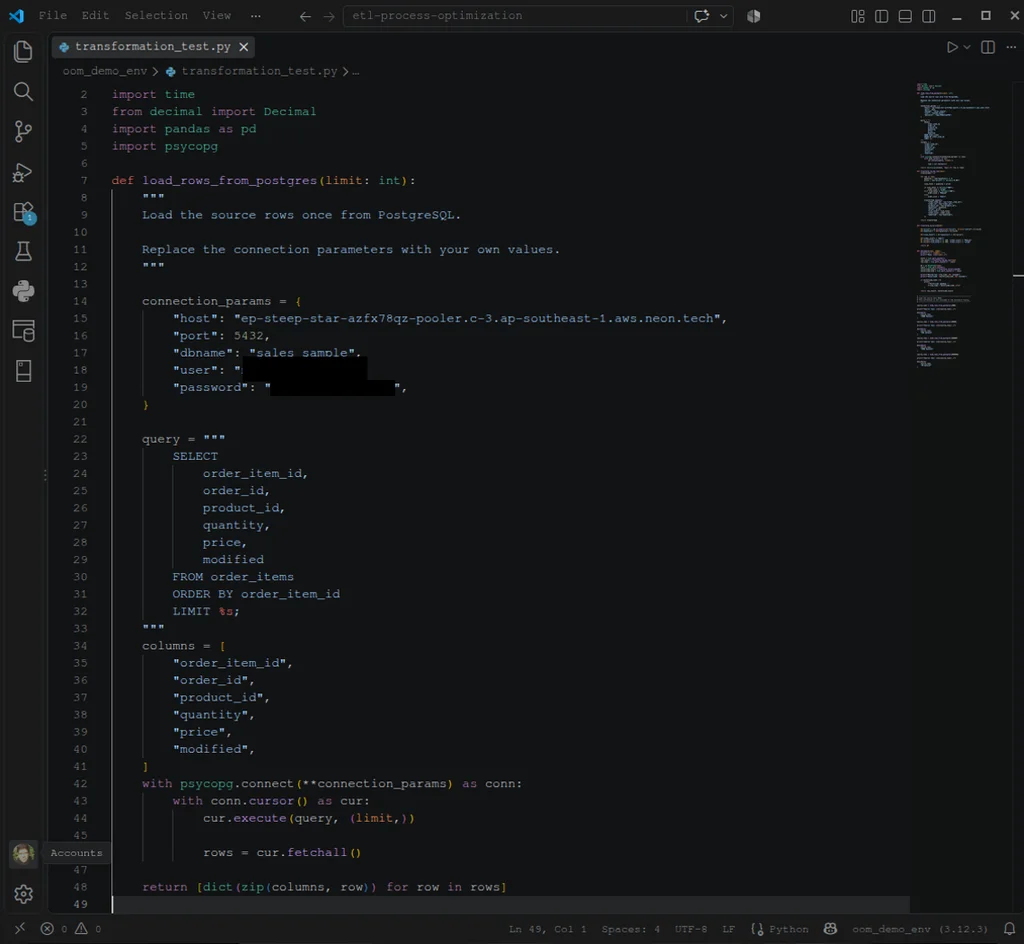Viewport: 1024px width, 944px height.
Task: Select the transformation_test.py tab
Action: coord(153,46)
